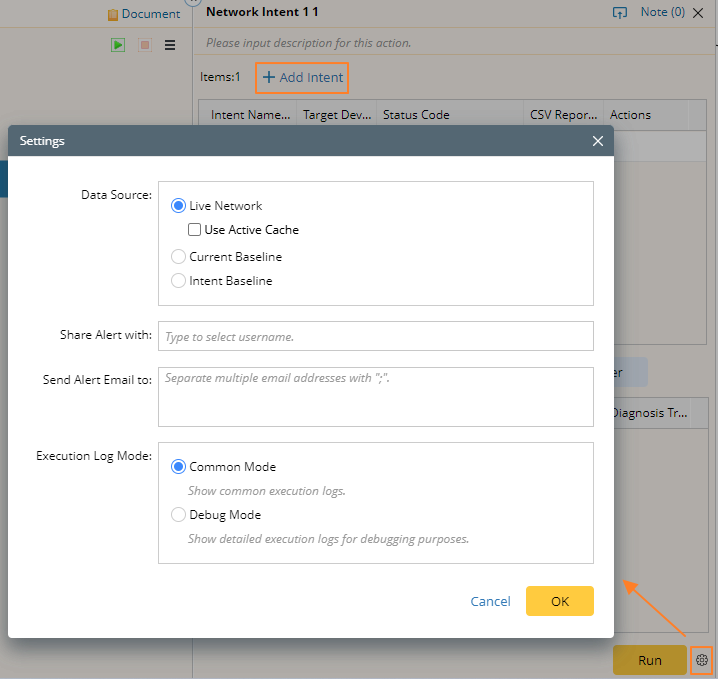
Task: Click the stop icon next to play
Action: point(144,45)
